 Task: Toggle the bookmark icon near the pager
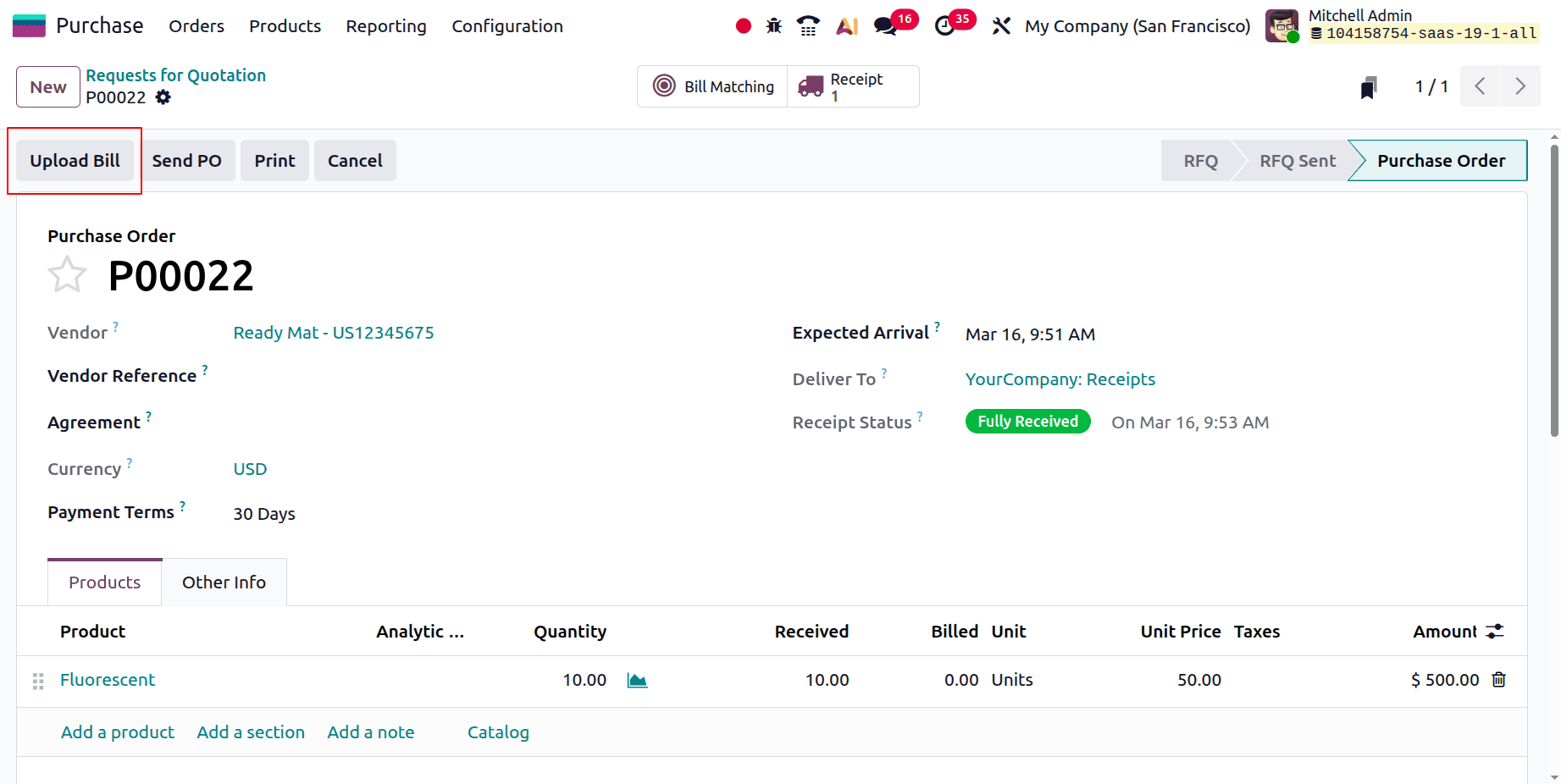pos(1370,86)
